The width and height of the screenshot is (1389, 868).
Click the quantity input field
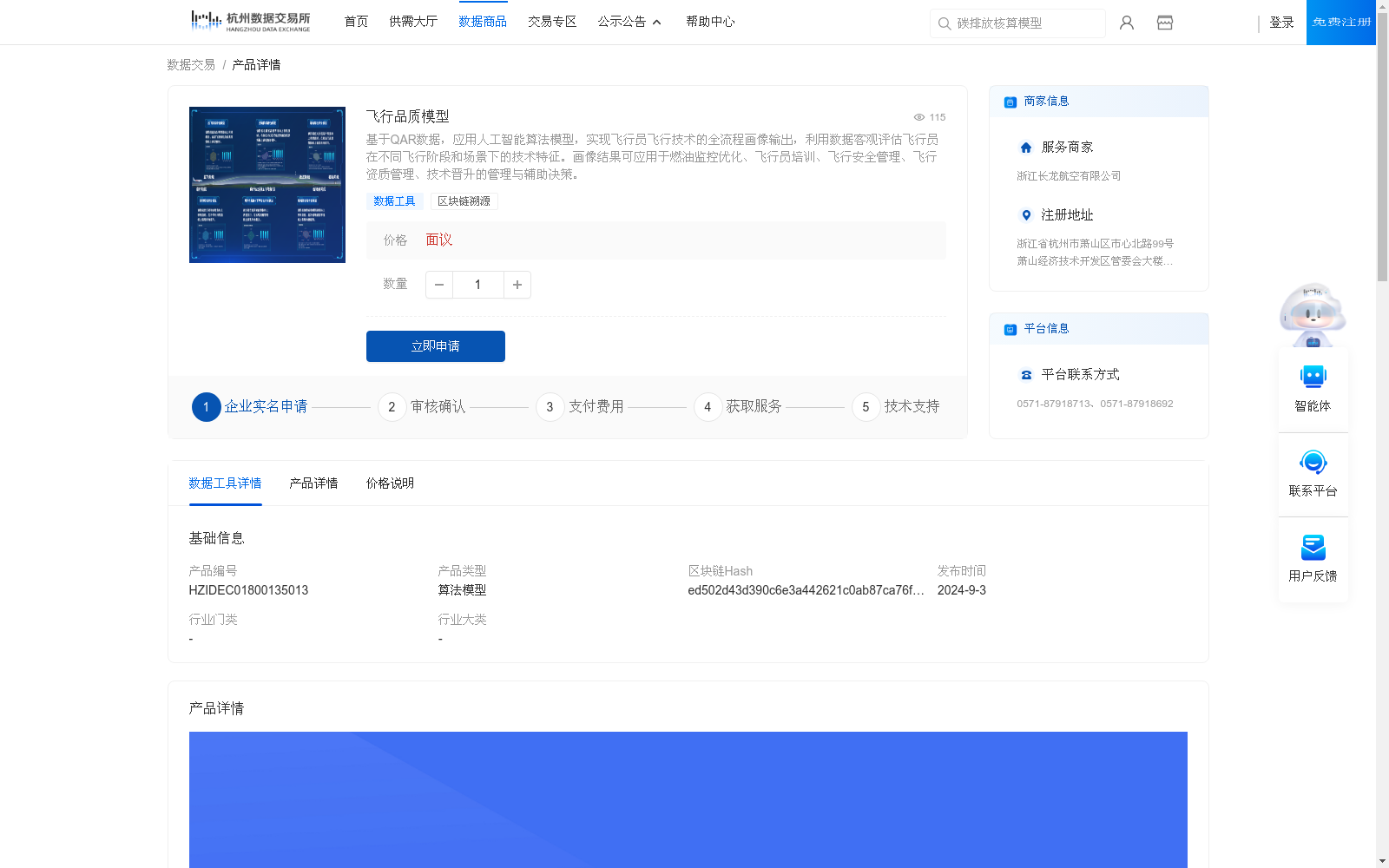pos(478,285)
